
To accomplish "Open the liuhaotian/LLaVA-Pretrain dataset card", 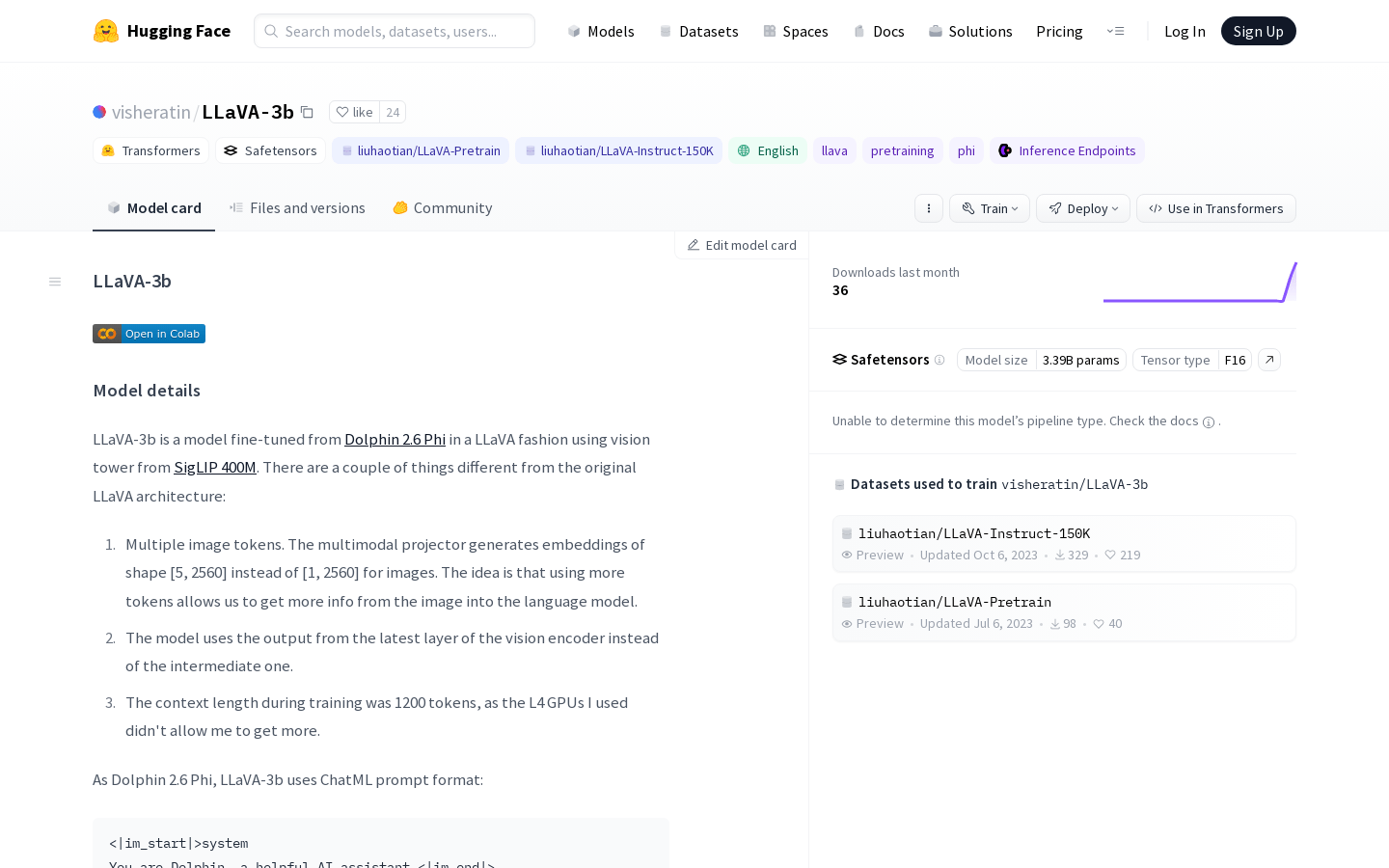I will pyautogui.click(x=1064, y=612).
